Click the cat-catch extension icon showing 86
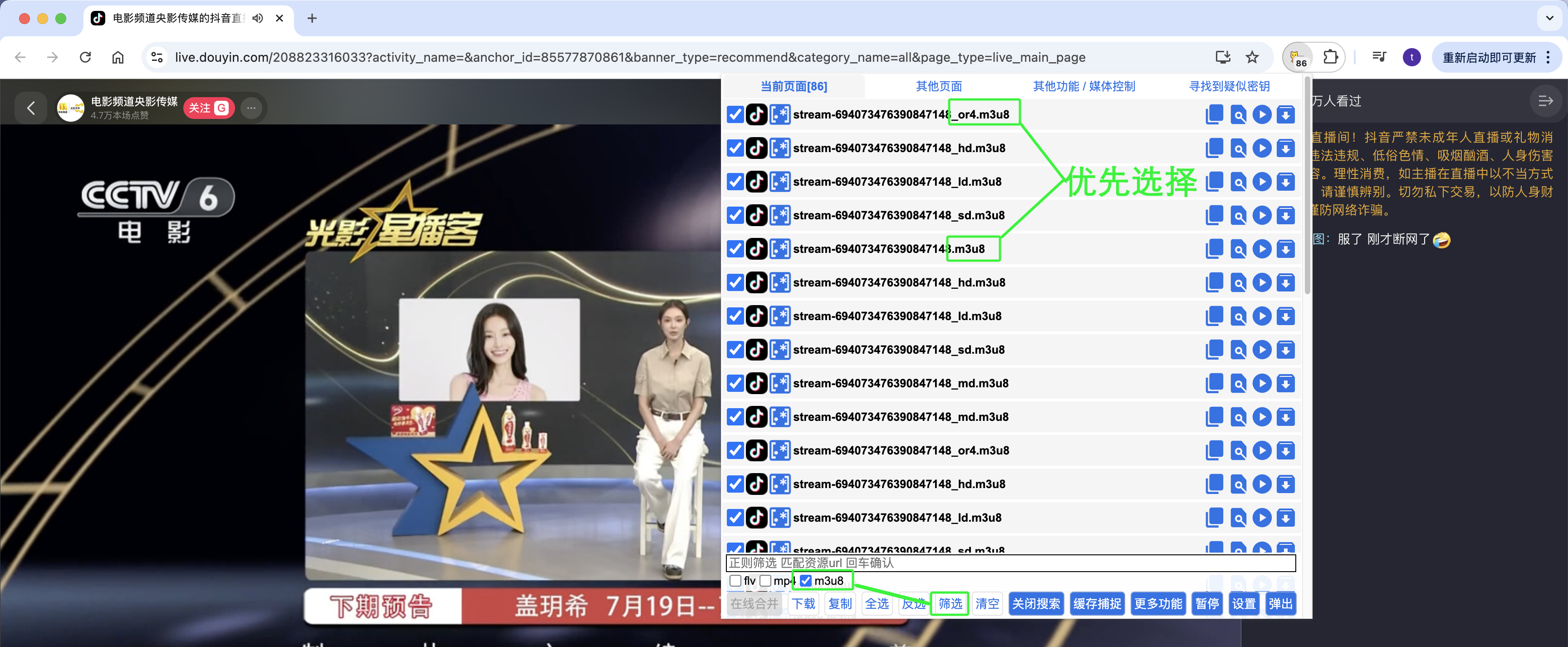Viewport: 1568px width, 647px height. point(1297,57)
